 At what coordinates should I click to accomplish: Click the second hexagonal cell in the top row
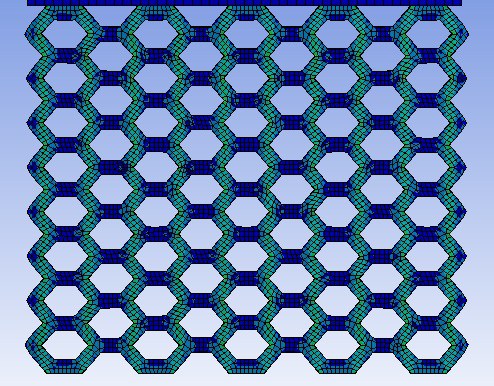[x=156, y=34]
